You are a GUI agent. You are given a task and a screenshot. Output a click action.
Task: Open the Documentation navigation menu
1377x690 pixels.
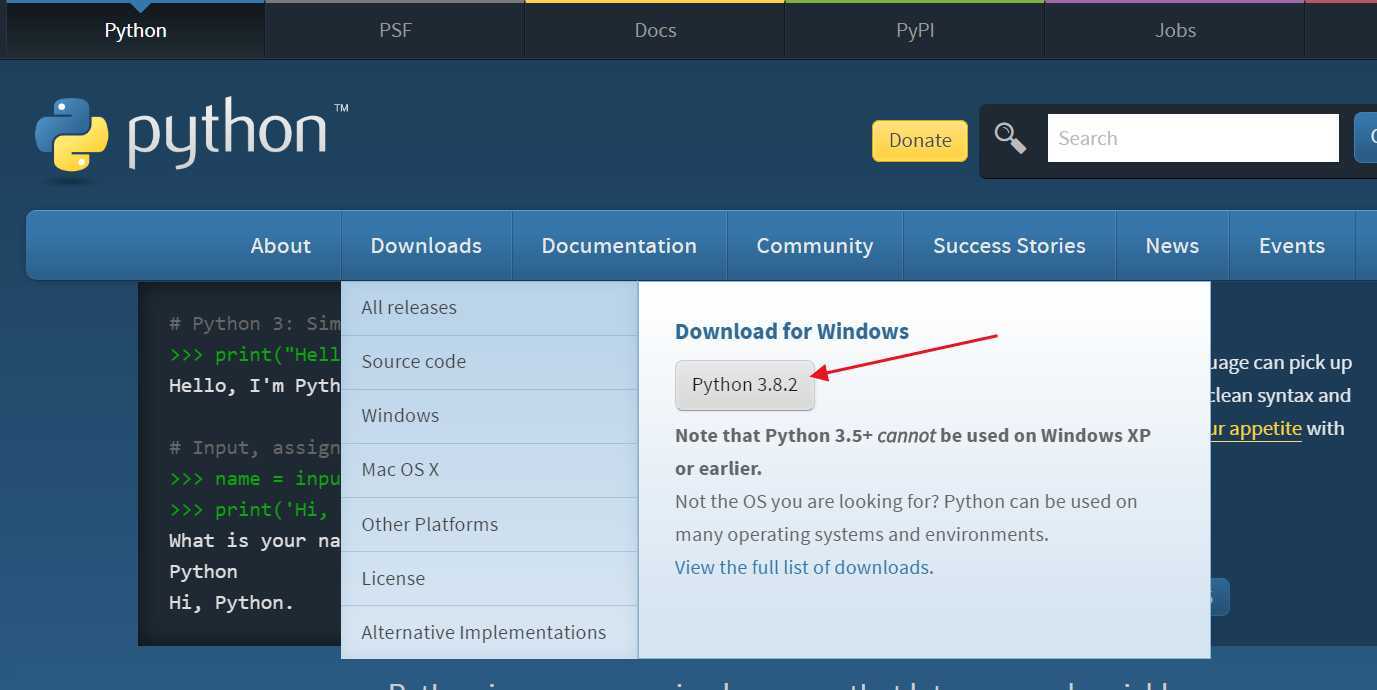(x=619, y=246)
